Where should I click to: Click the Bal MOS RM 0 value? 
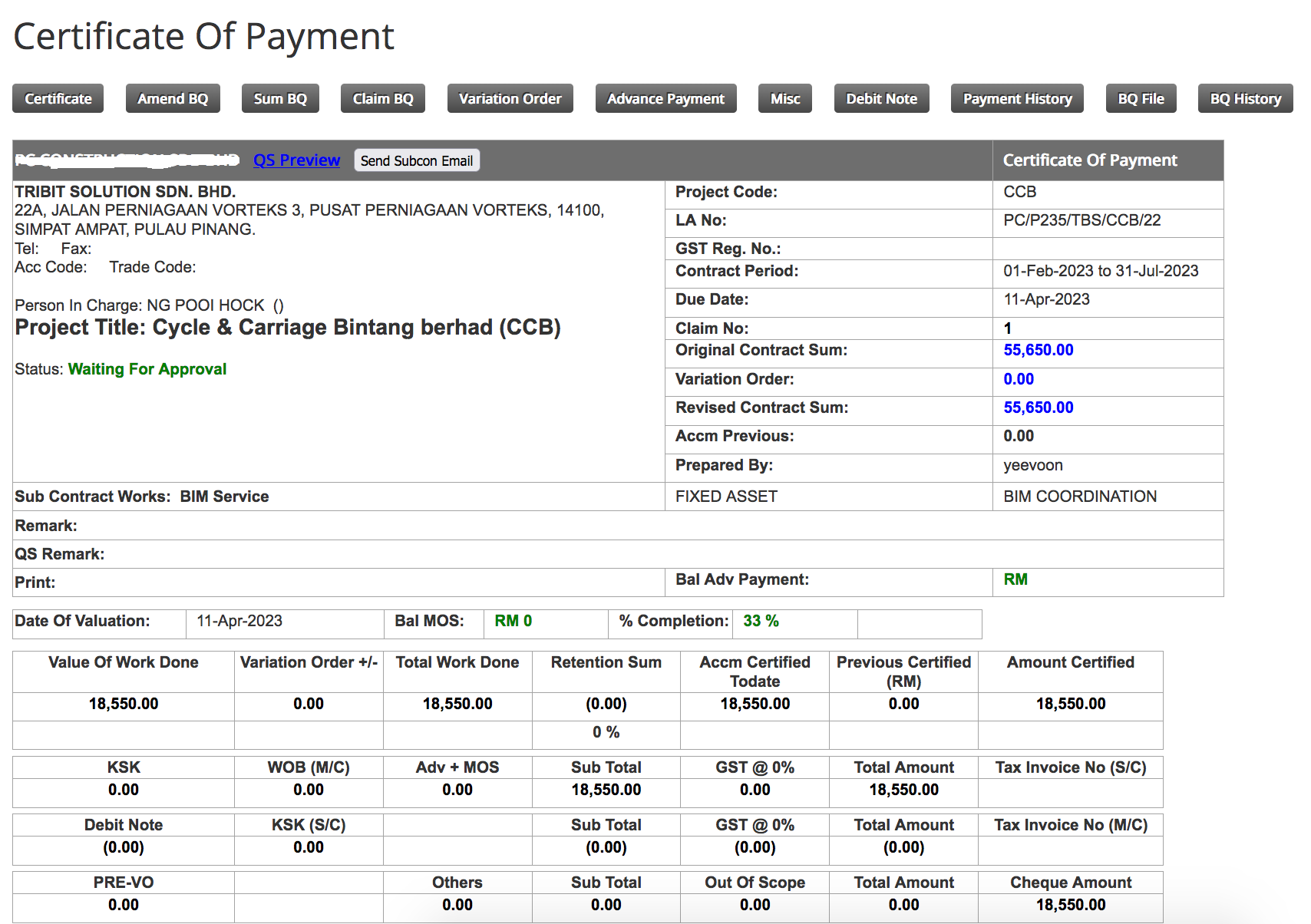pos(513,621)
